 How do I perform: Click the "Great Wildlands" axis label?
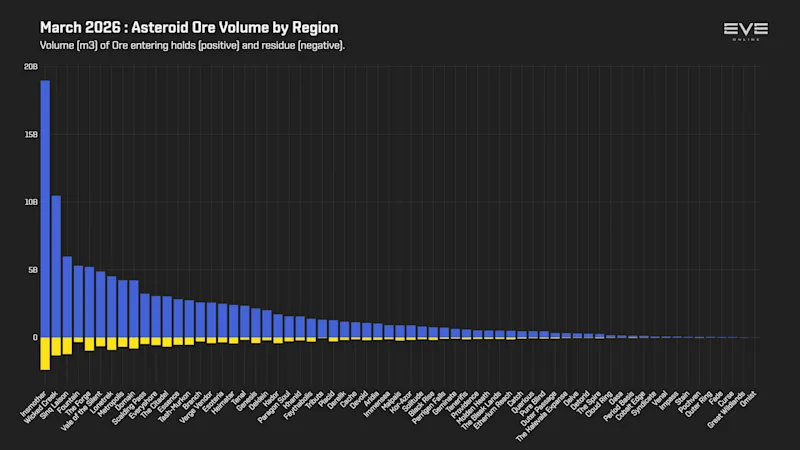(726, 410)
